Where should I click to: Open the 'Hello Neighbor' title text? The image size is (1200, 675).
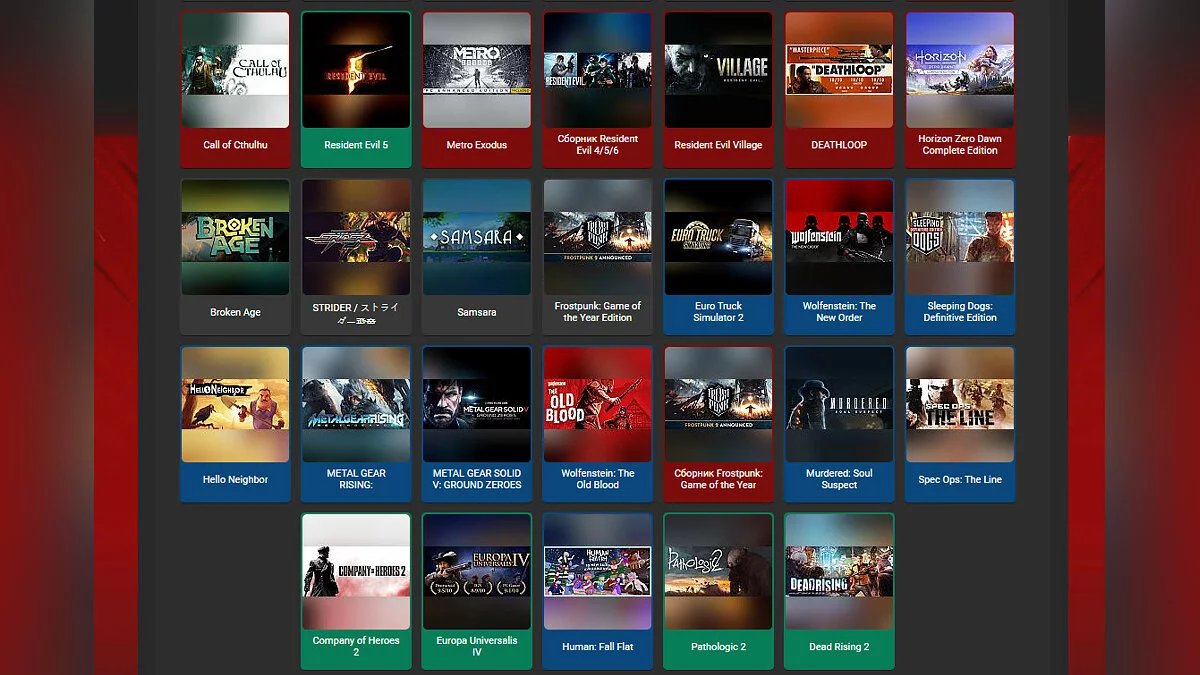[x=235, y=479]
